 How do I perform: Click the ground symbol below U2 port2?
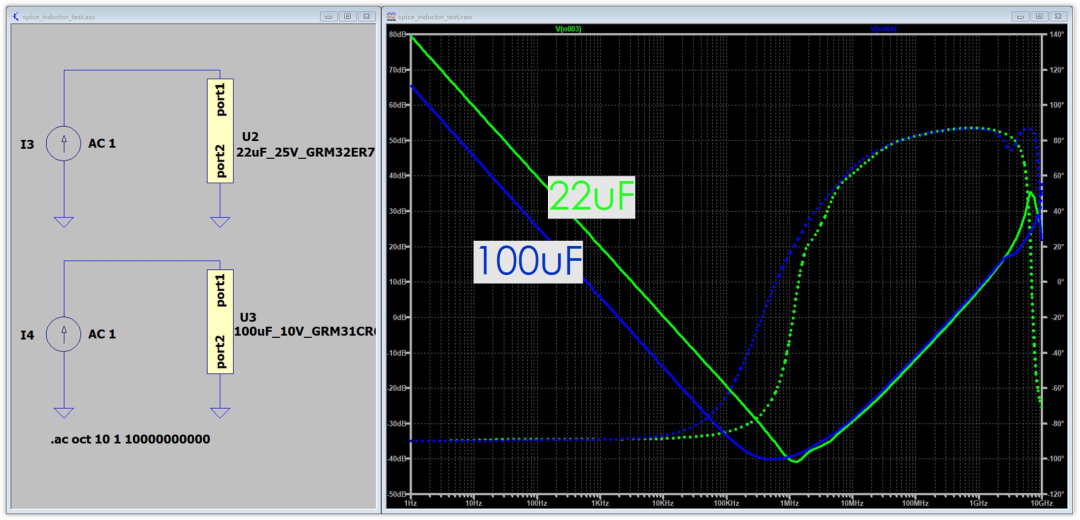220,222
